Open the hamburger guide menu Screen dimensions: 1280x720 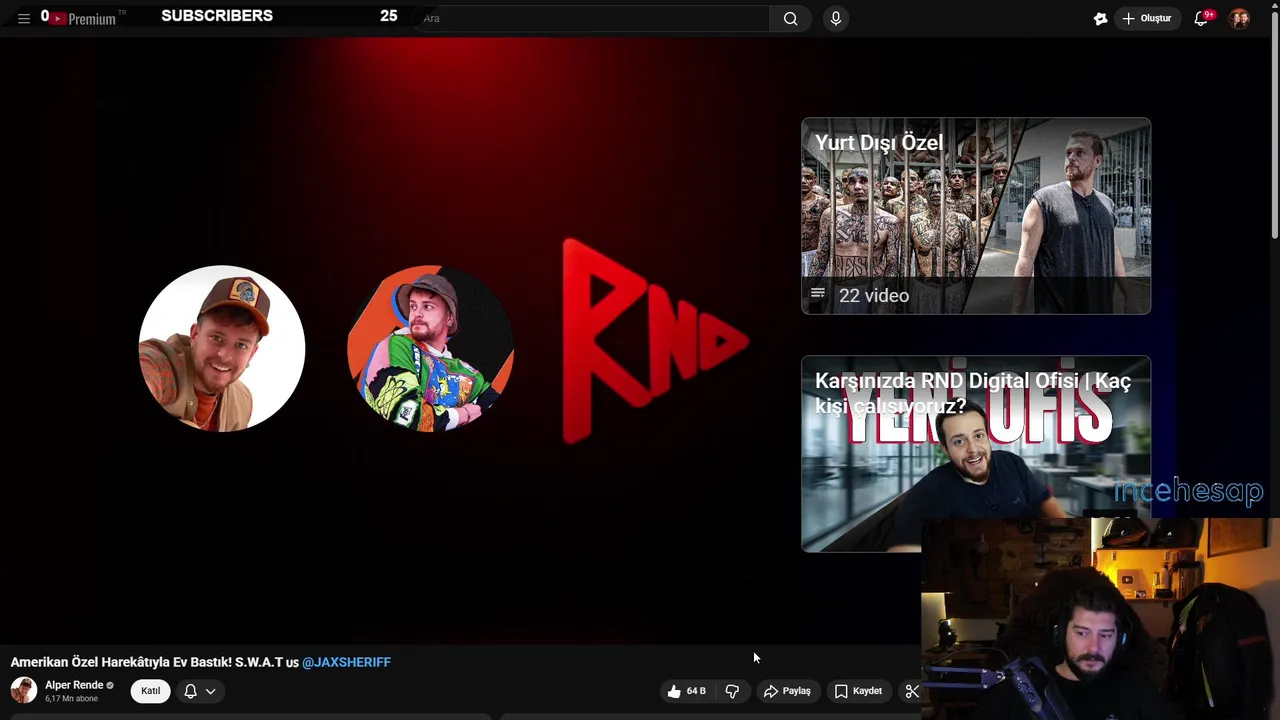coord(24,18)
